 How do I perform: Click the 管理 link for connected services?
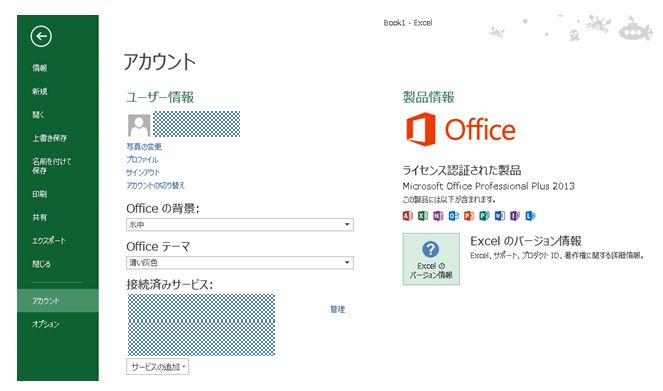(337, 309)
